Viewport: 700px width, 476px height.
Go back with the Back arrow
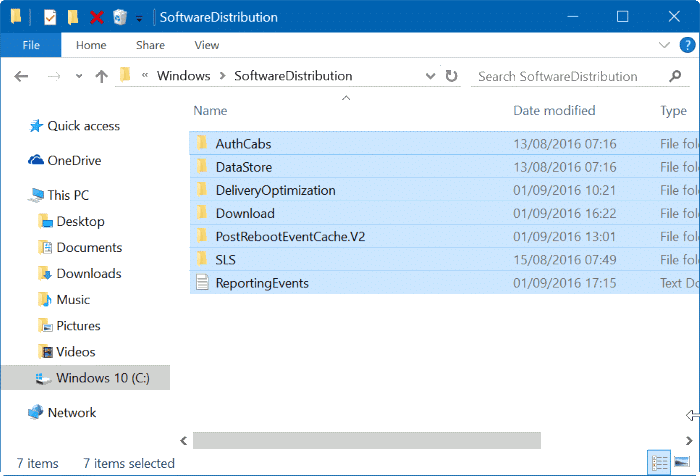coord(21,76)
